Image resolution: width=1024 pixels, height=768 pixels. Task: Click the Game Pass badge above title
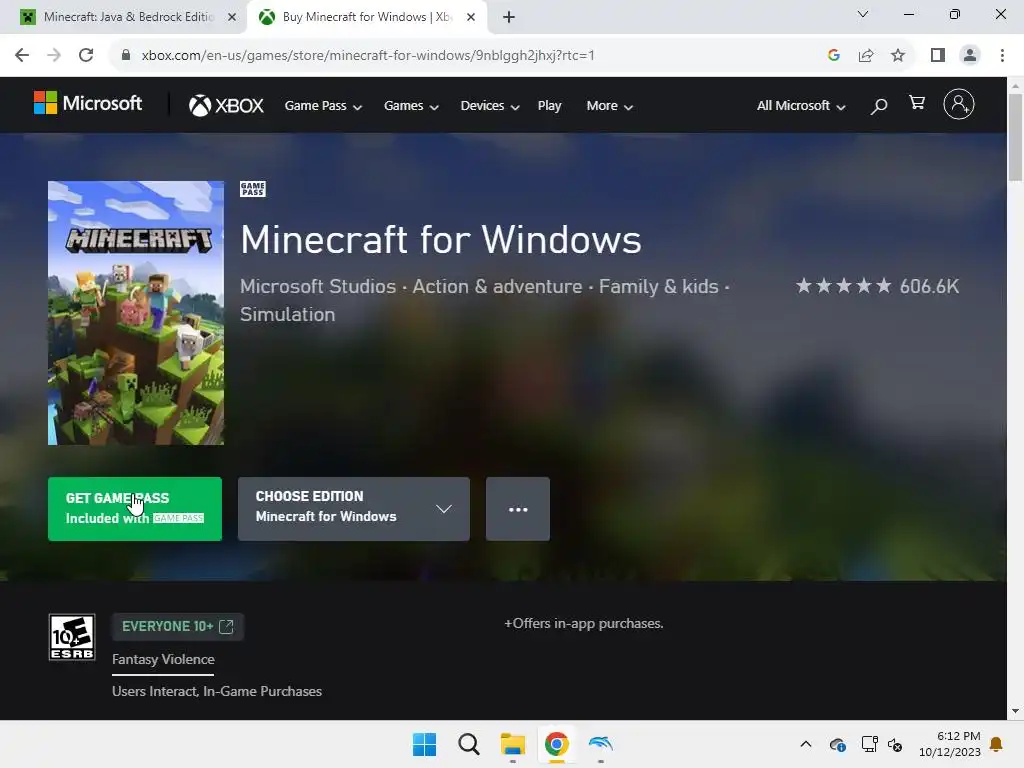pos(253,189)
